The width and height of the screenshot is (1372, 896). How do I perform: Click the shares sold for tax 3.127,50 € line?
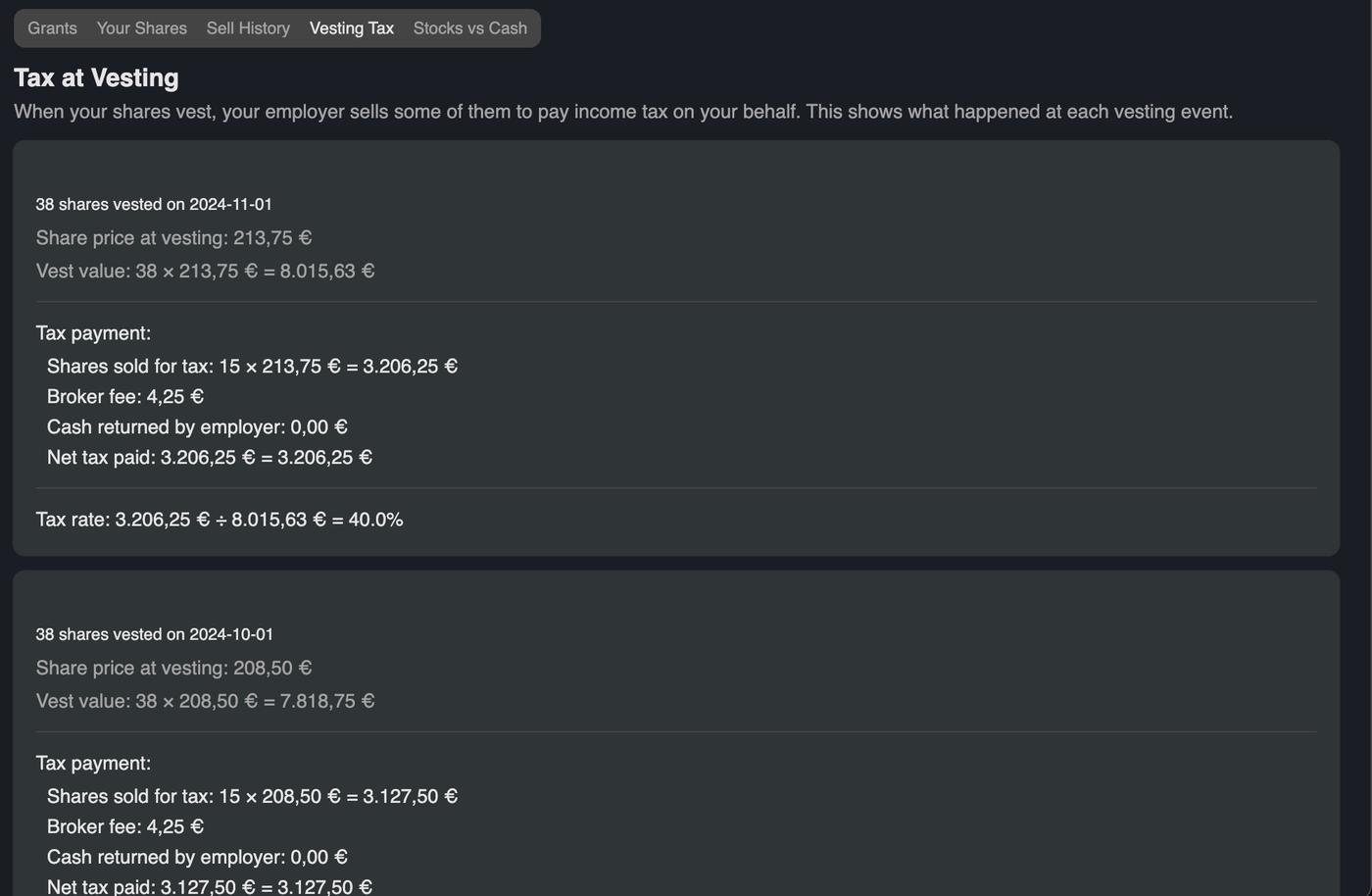pyautogui.click(x=252, y=797)
